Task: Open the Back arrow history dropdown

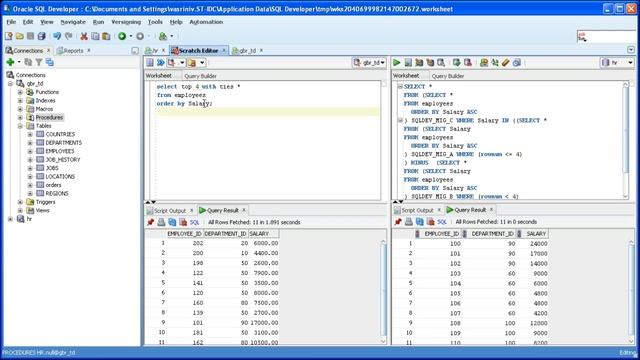Action: [131, 36]
